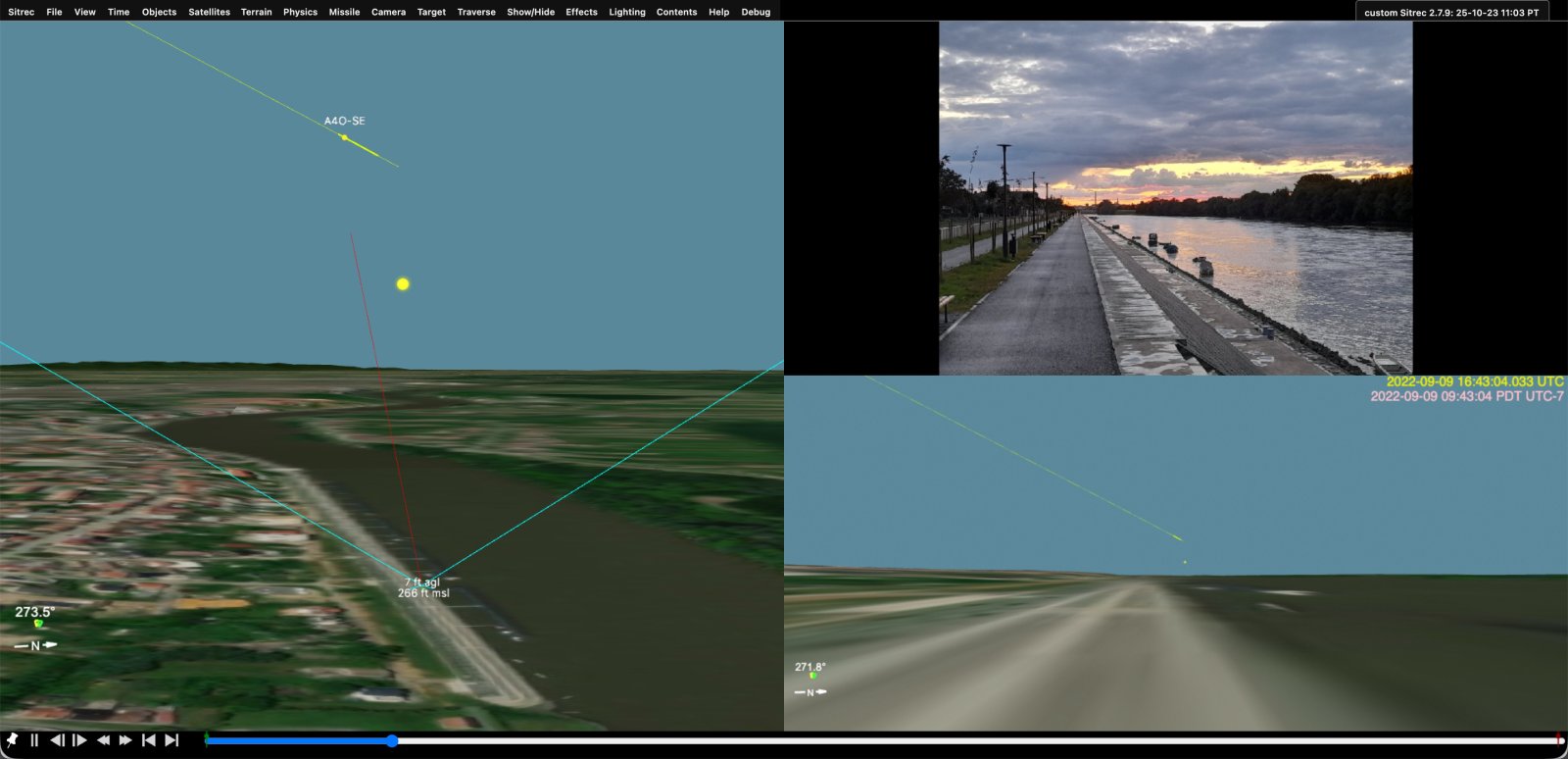Open the Satellites dropdown menu

(209, 12)
